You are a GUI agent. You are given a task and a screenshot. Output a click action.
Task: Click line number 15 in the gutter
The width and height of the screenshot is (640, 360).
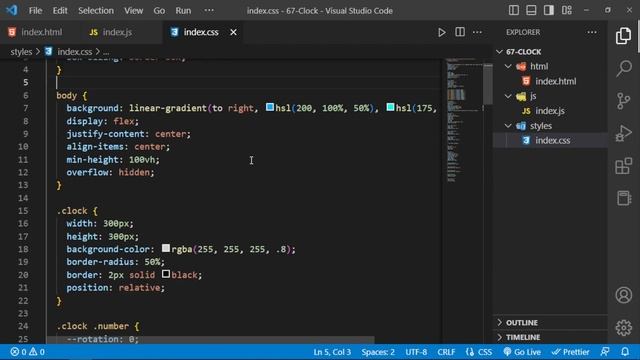tap(23, 211)
